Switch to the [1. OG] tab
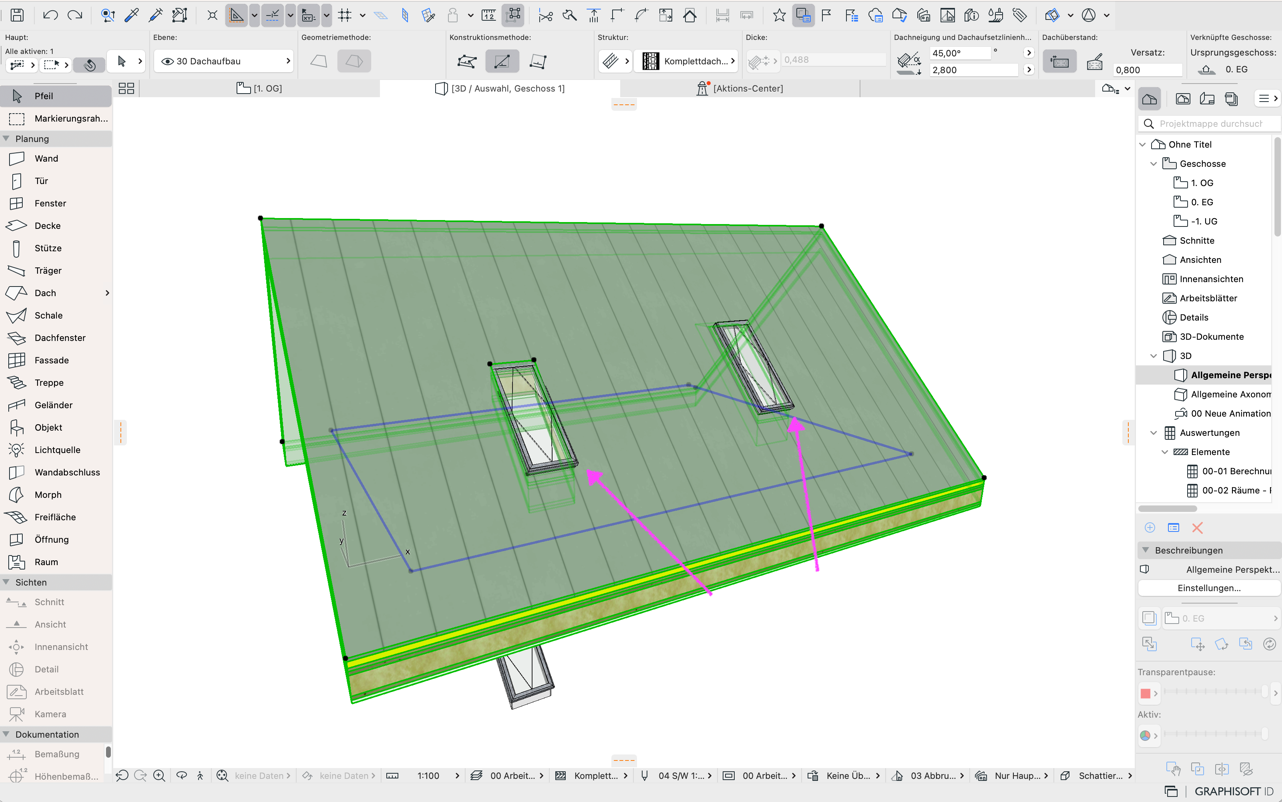 coord(260,88)
